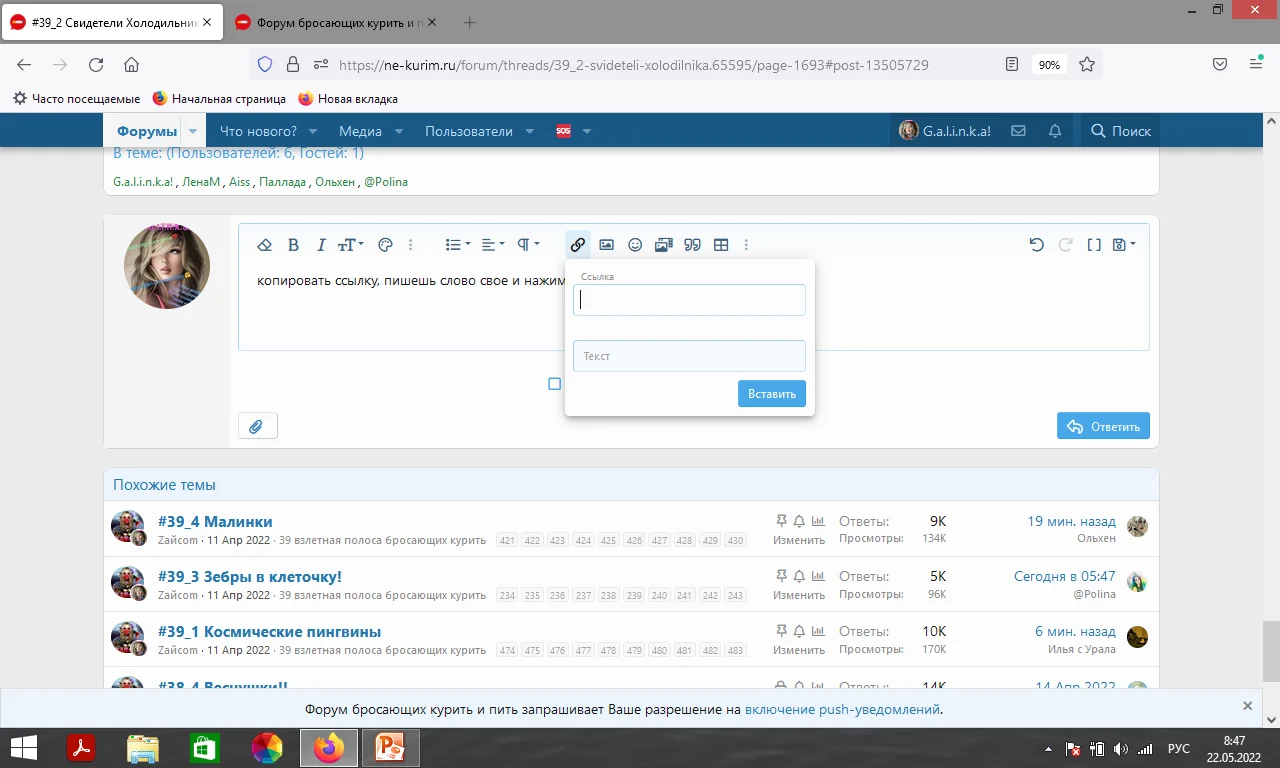Open the Пользователи navigation item
Screen dimensions: 1280x768
(x=469, y=131)
